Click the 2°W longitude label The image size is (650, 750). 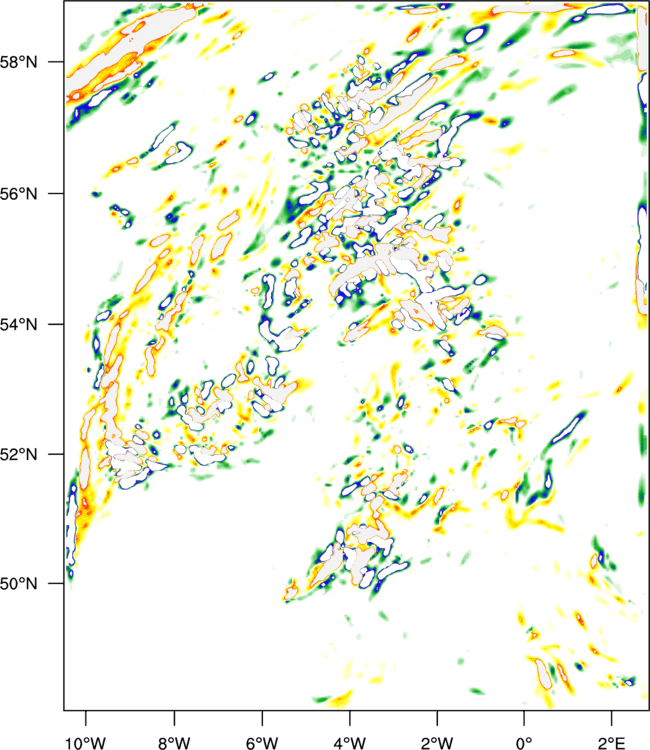click(x=437, y=743)
